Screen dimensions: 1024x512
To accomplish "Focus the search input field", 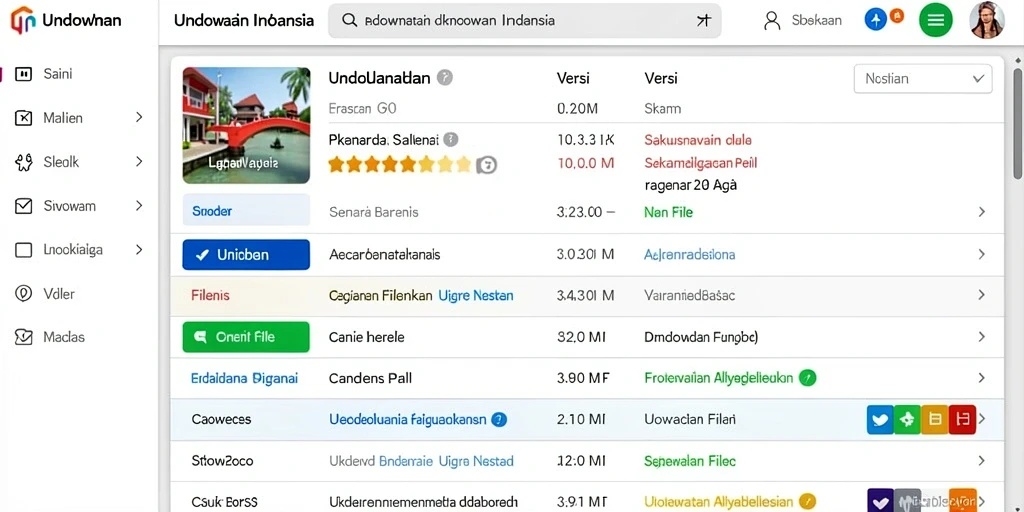I will click(x=524, y=20).
